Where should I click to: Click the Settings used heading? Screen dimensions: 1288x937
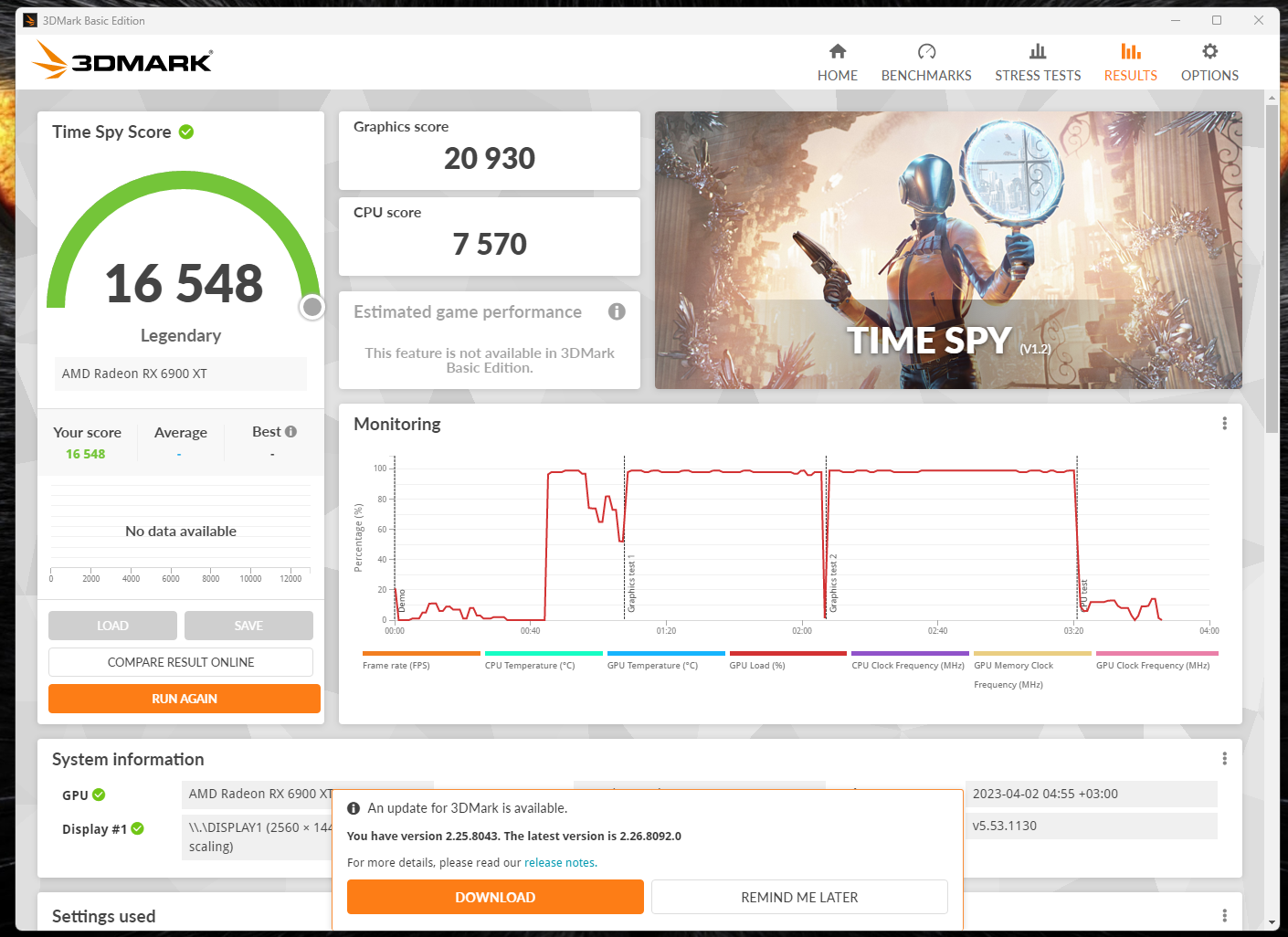(x=103, y=916)
